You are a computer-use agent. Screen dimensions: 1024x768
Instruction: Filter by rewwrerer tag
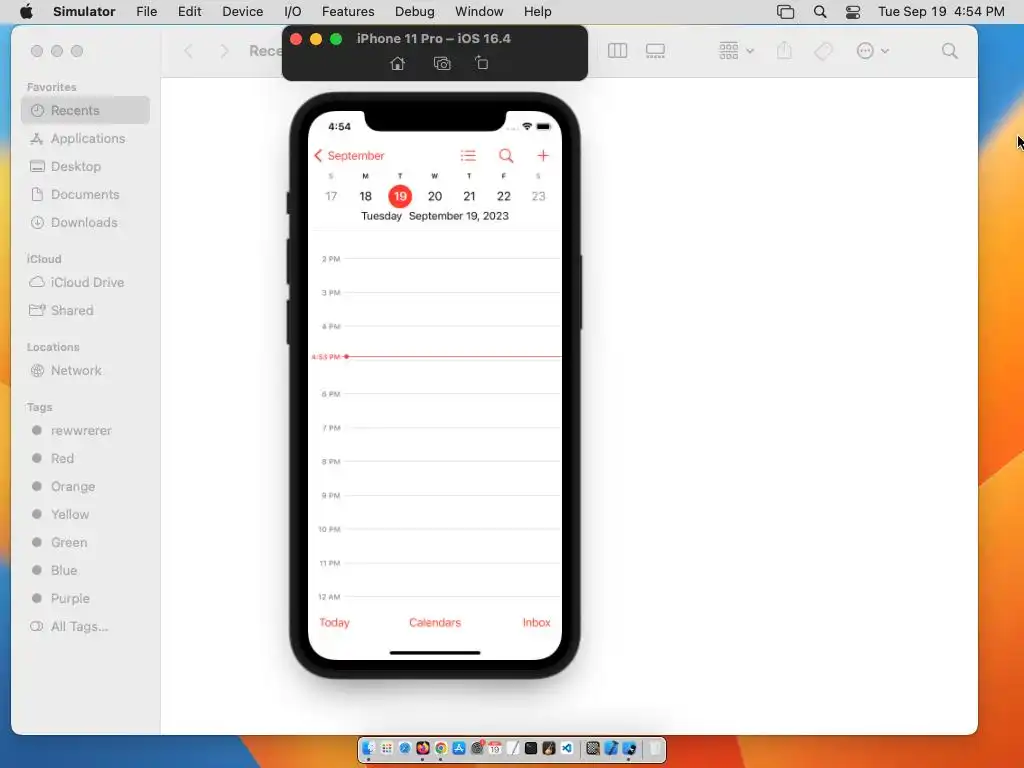[x=86, y=430]
